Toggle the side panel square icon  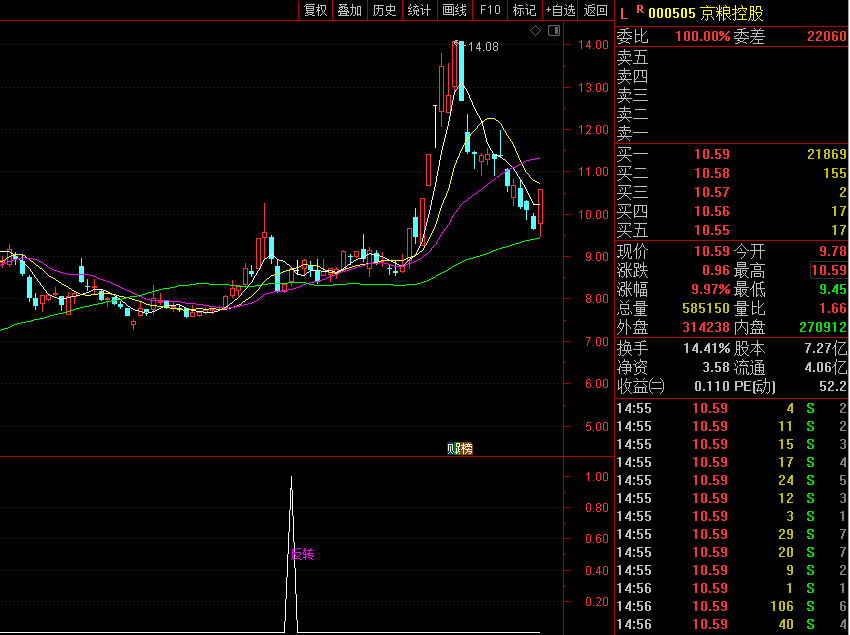coord(554,31)
